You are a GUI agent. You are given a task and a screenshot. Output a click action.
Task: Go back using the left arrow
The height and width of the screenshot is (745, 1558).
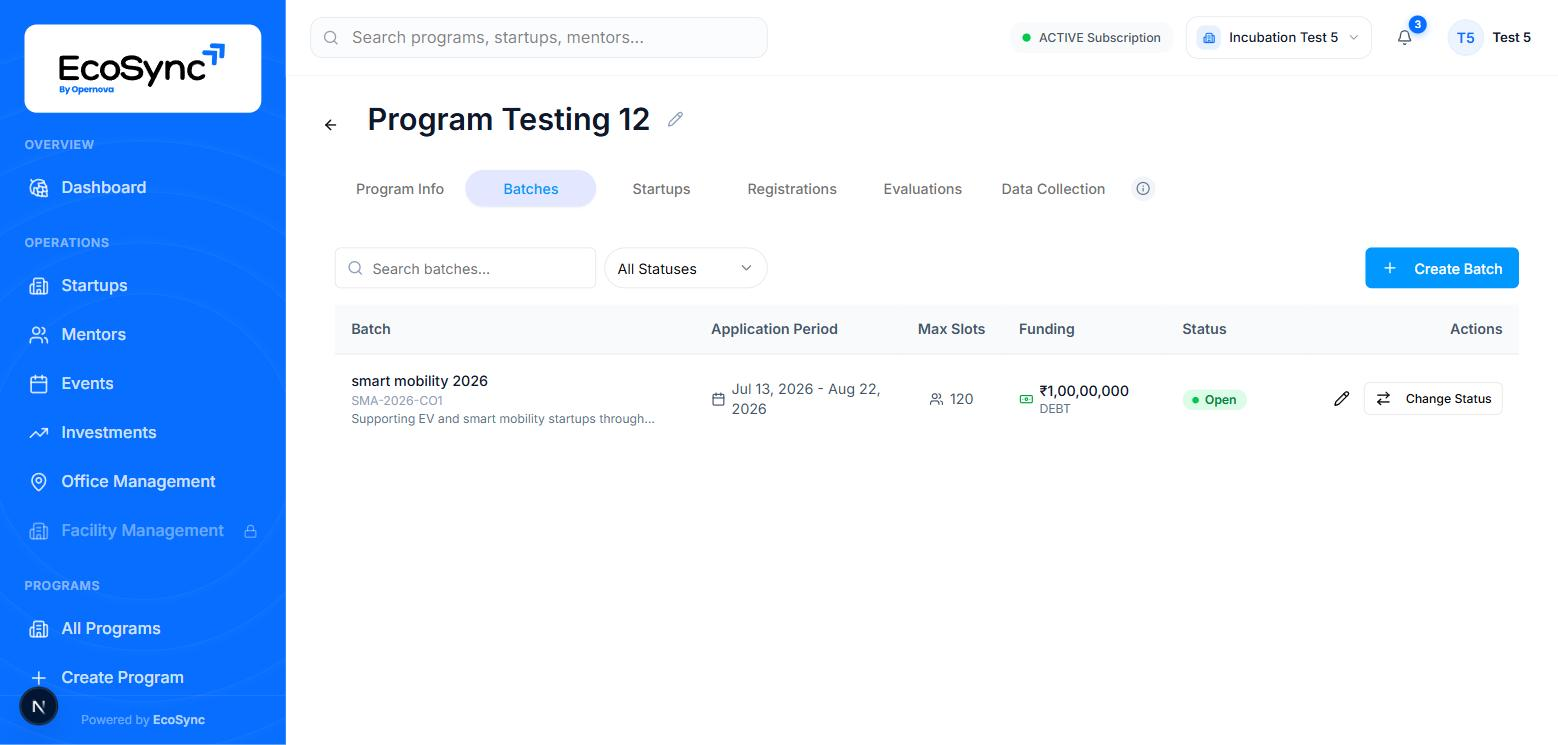331,125
